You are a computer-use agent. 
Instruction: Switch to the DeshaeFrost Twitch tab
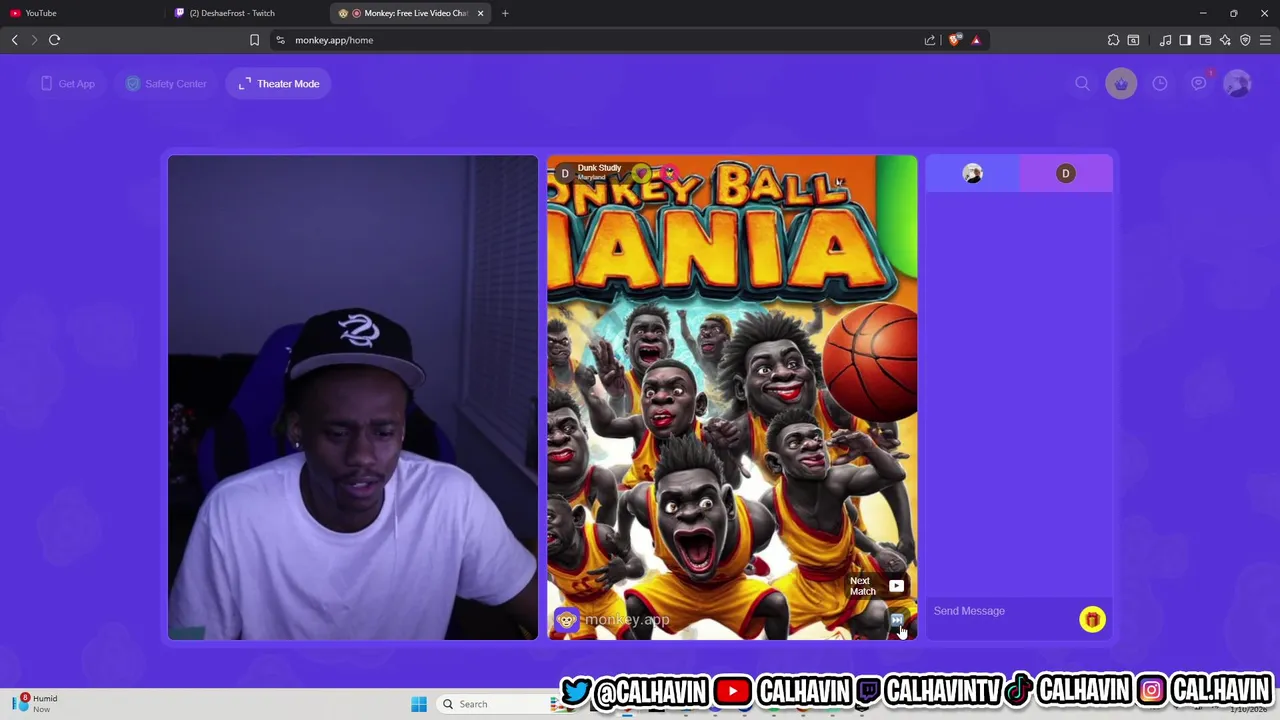coord(246,13)
